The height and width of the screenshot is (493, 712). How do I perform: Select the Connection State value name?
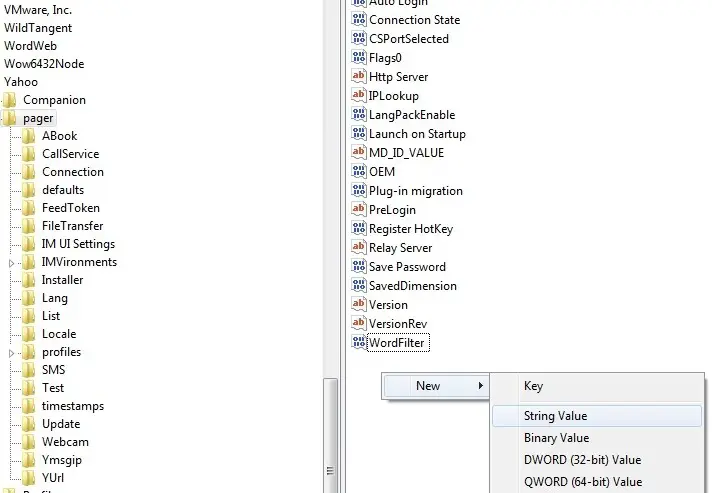[x=415, y=20]
